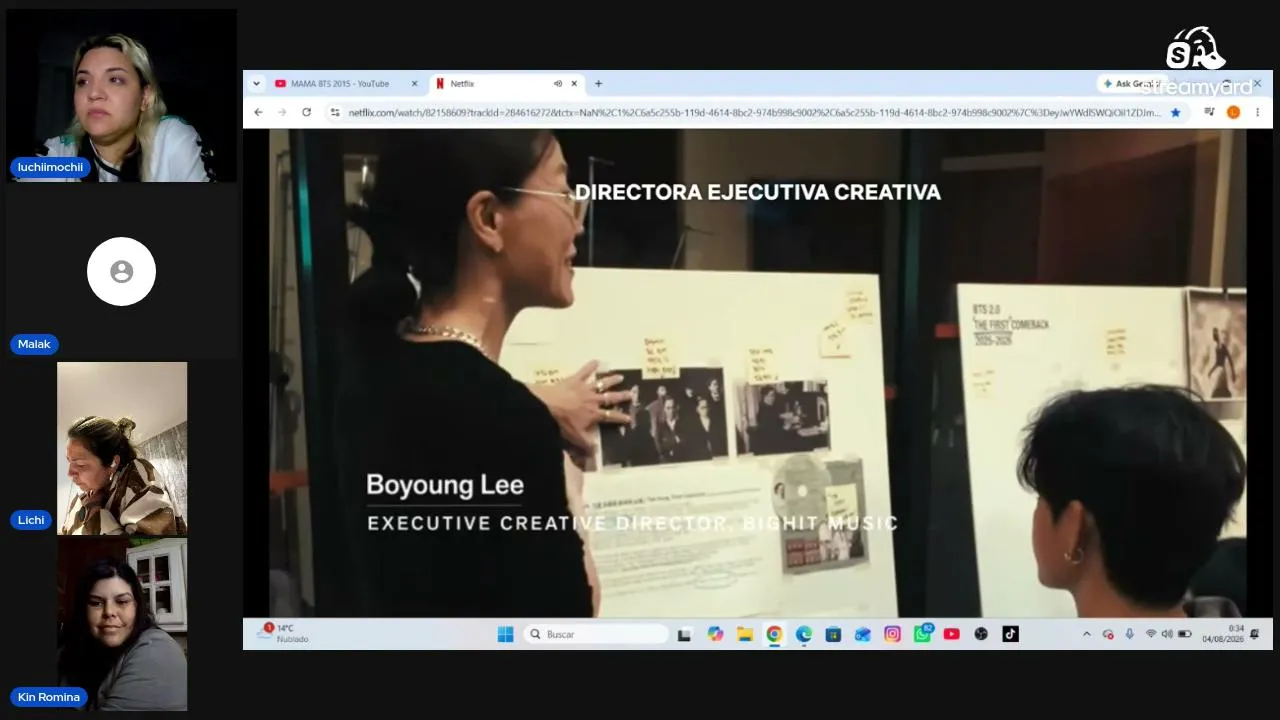Expand the tab search dropdown arrow

tap(257, 84)
